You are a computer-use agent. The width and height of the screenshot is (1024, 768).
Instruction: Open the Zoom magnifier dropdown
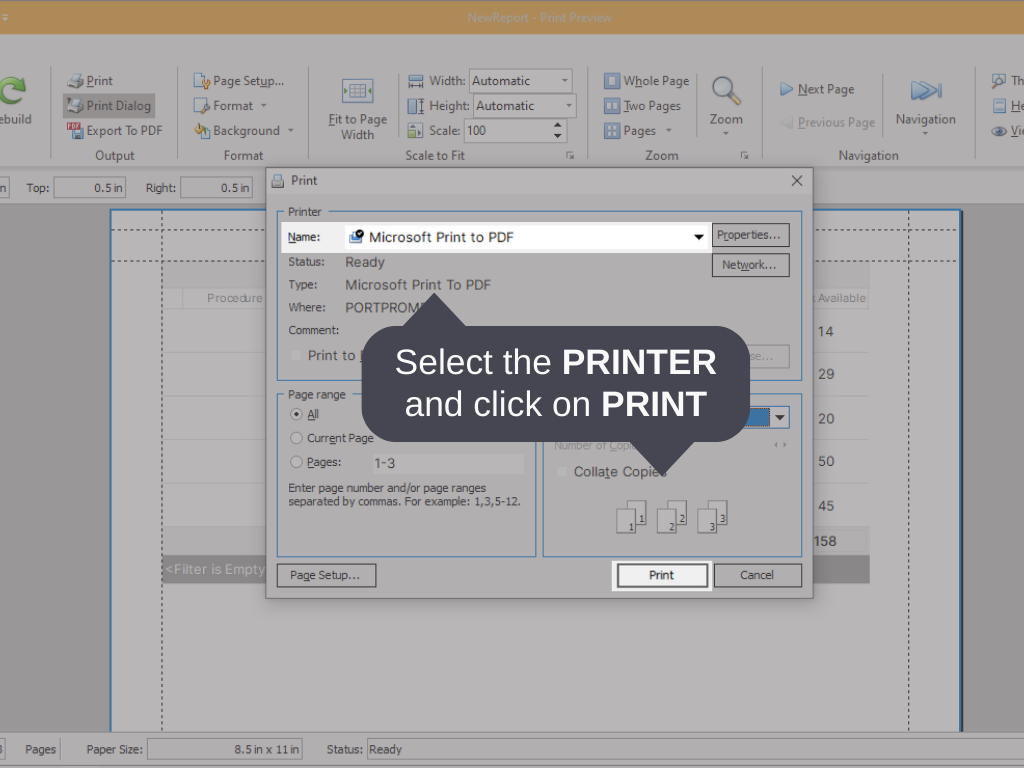pyautogui.click(x=726, y=106)
